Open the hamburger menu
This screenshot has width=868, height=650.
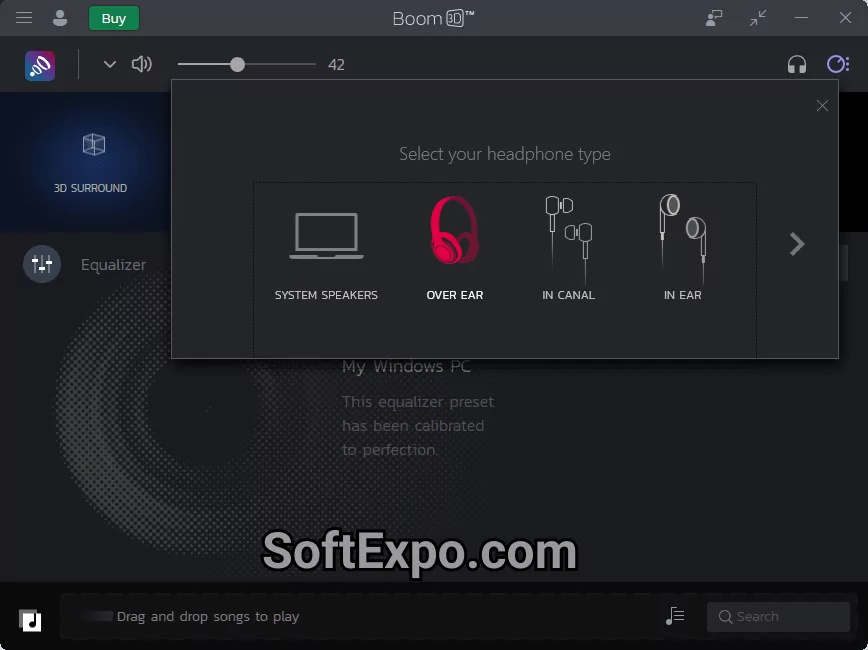coord(24,17)
